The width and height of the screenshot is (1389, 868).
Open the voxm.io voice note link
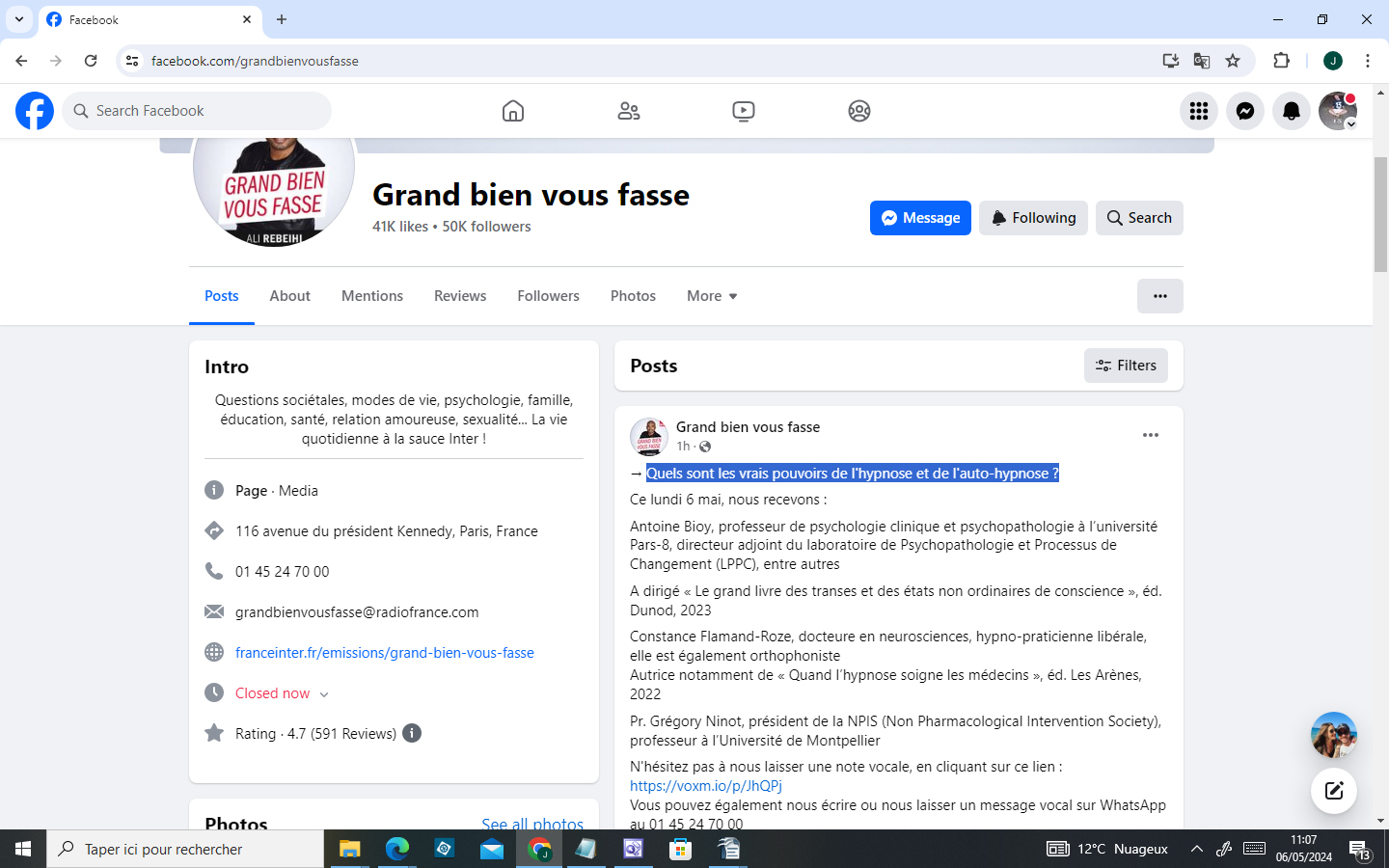coord(706,786)
